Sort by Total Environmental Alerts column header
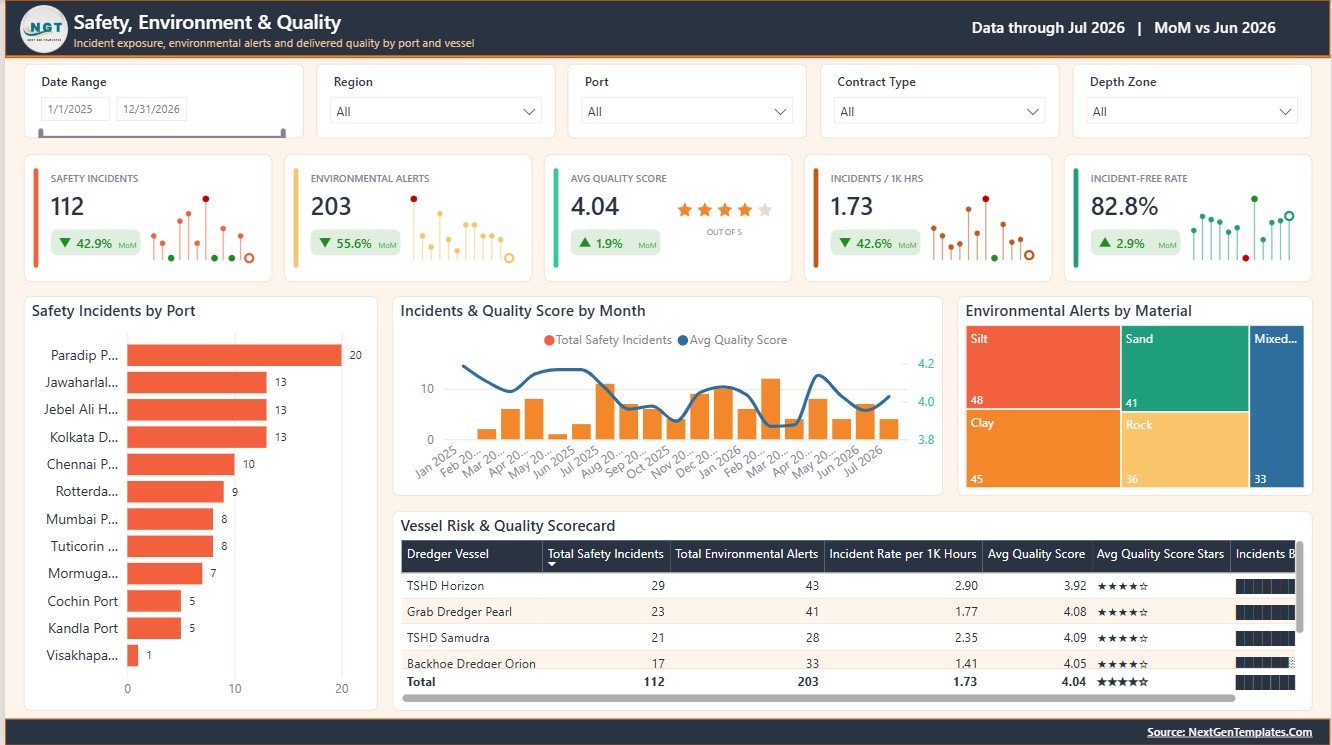Viewport: 1332px width, 745px height. coord(747,554)
